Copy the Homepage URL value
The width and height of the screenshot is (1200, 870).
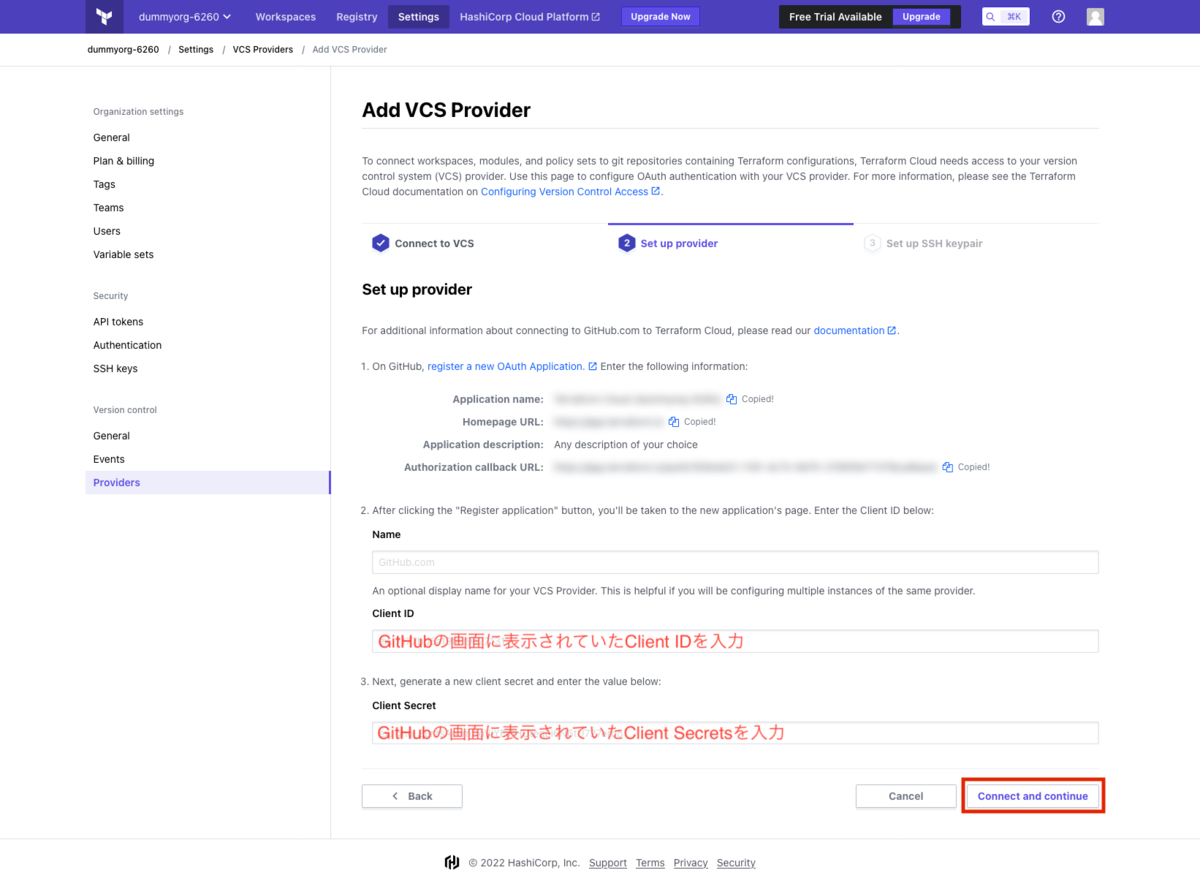click(674, 422)
